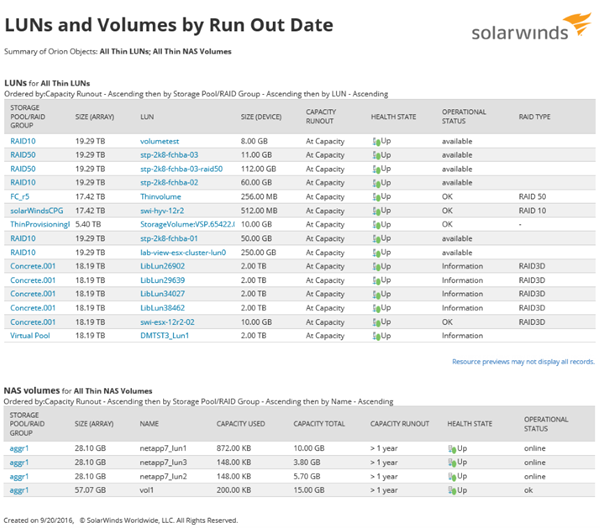Click the Resource previews notice link
Viewport: 600px width, 529px height.
click(523, 361)
